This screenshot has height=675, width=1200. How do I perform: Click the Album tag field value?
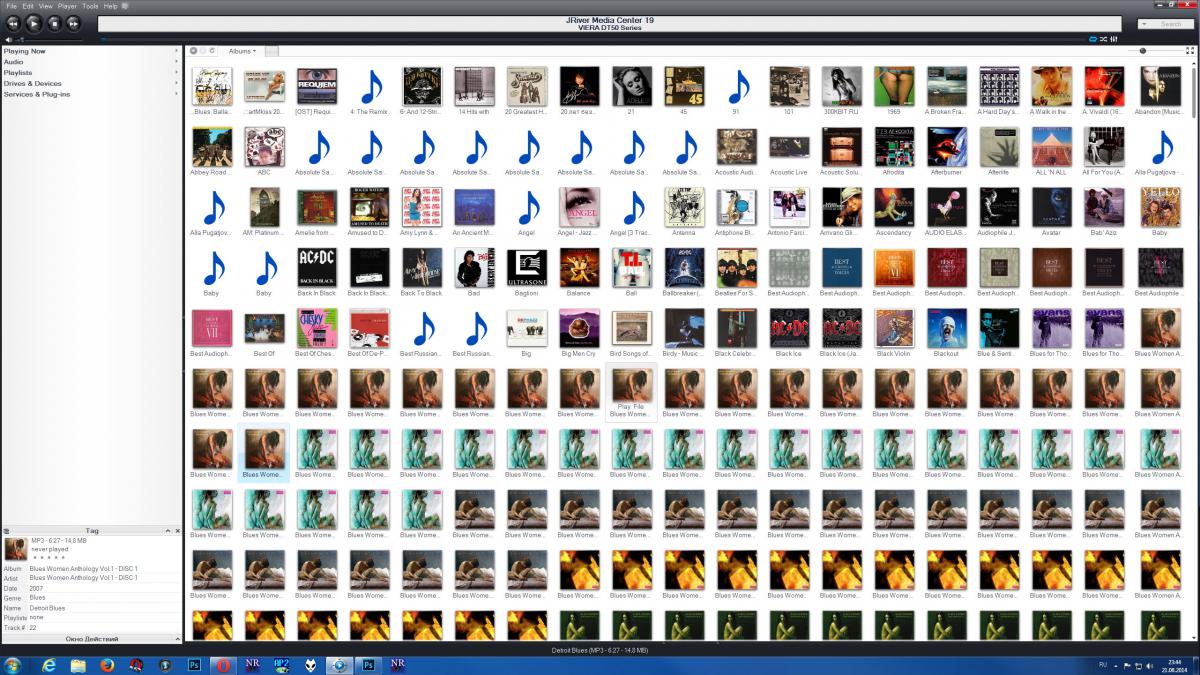(x=84, y=568)
